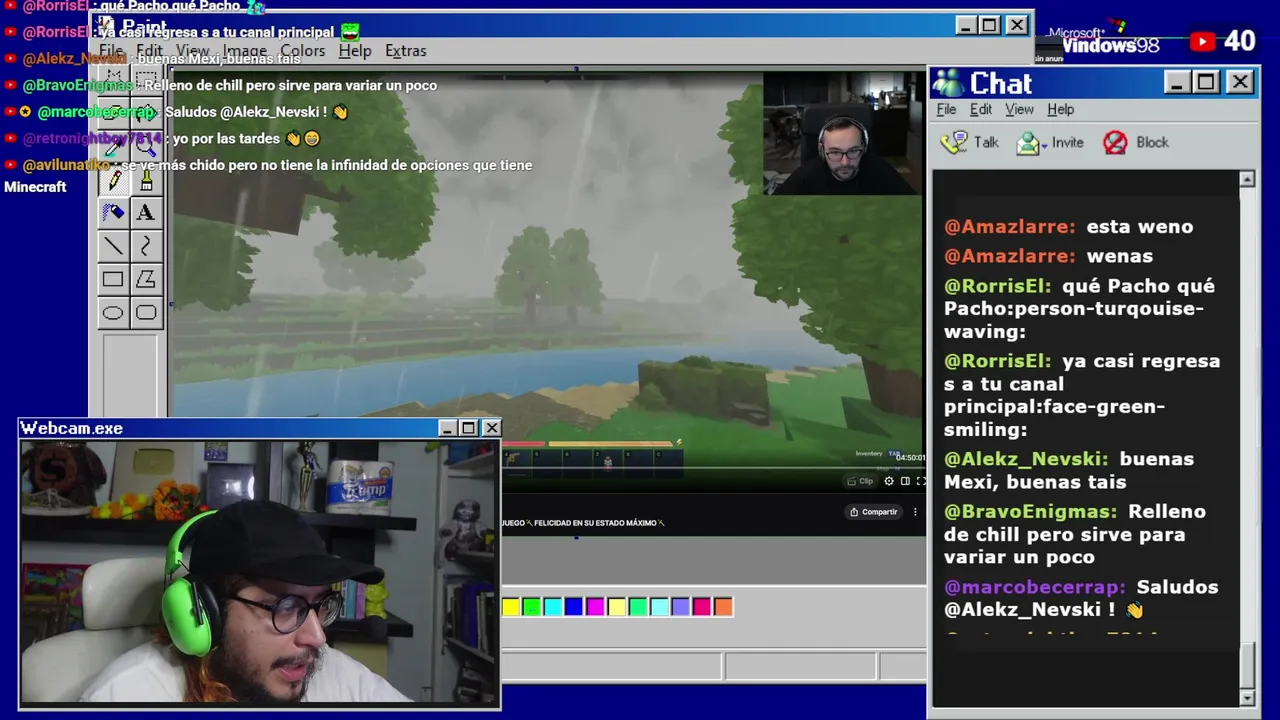Screen dimensions: 1280x720
Task: Click the "04:50:01" video timestamp
Action: tap(910, 457)
